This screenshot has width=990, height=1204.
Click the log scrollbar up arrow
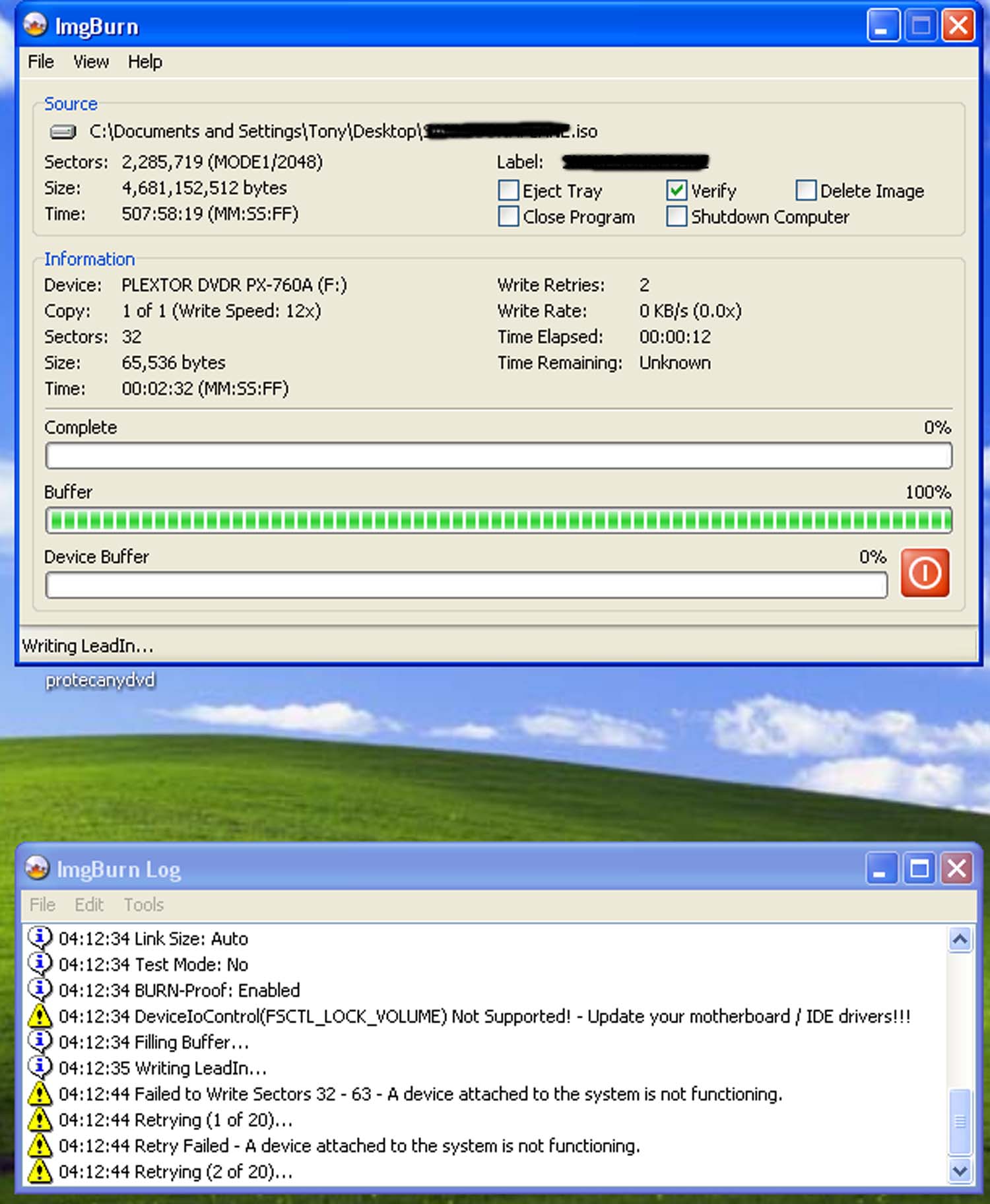(x=960, y=939)
